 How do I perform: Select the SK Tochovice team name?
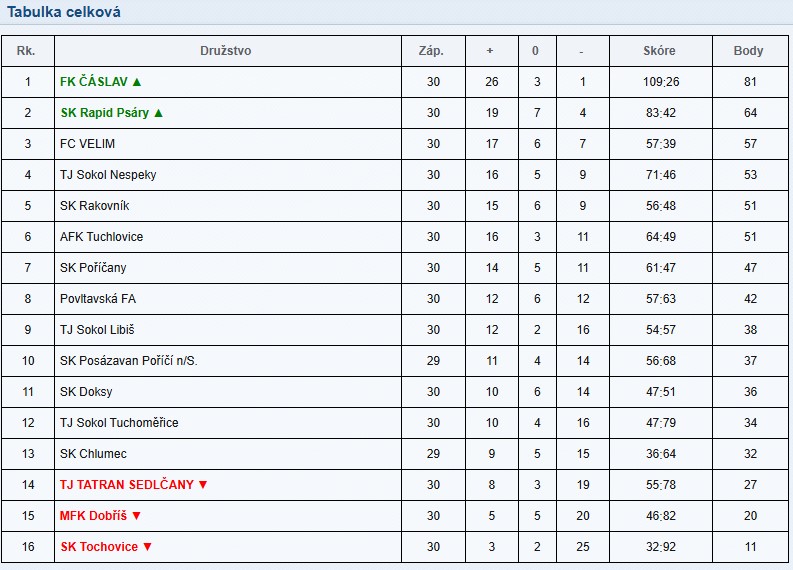pos(99,547)
